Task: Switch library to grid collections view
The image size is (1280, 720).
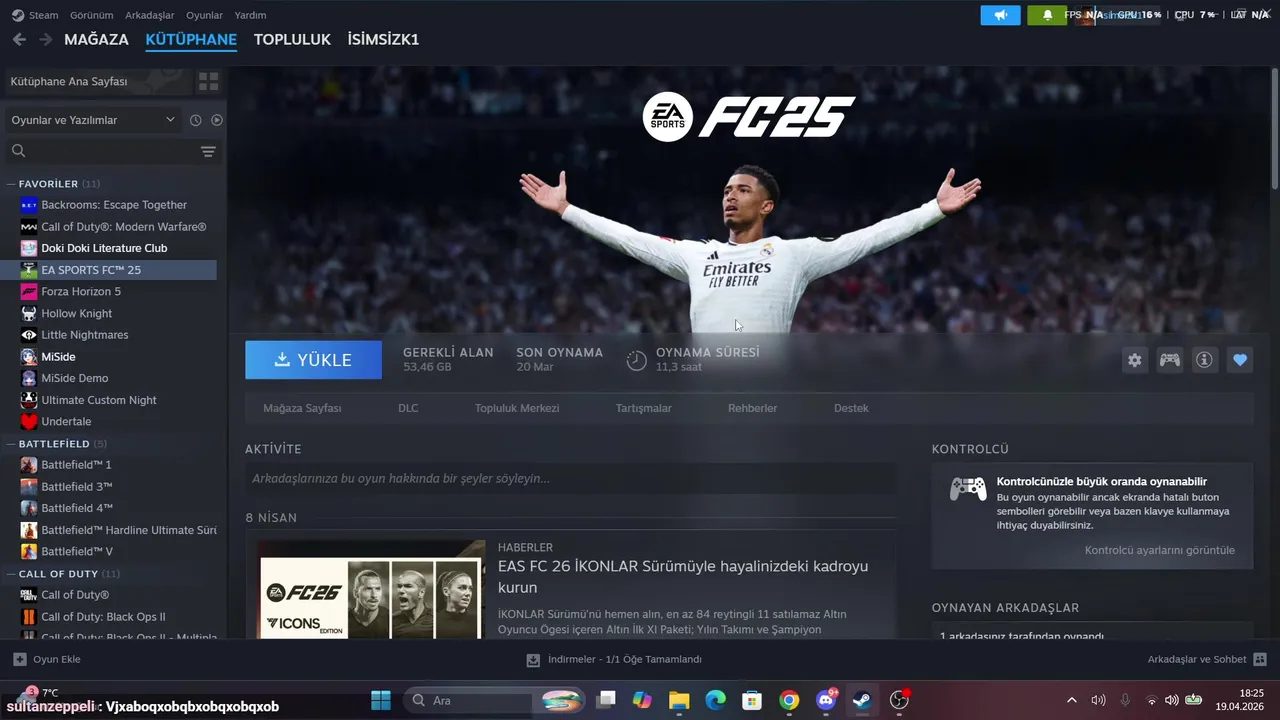Action: 208,81
